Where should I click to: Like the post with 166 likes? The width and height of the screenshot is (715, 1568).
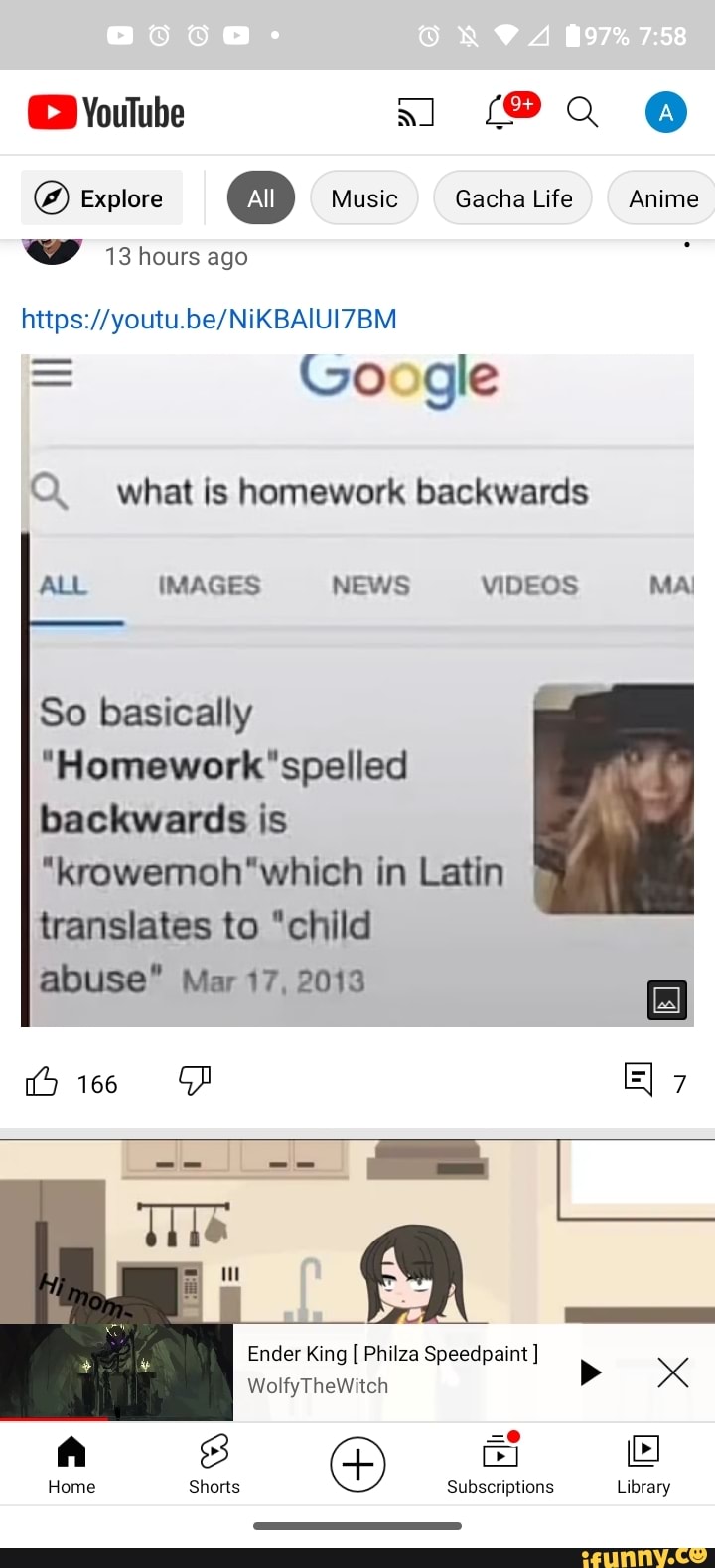click(x=41, y=1081)
